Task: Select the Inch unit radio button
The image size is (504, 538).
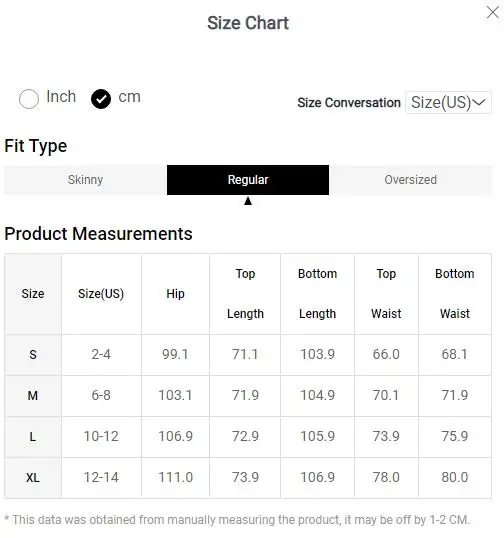Action: tap(29, 99)
